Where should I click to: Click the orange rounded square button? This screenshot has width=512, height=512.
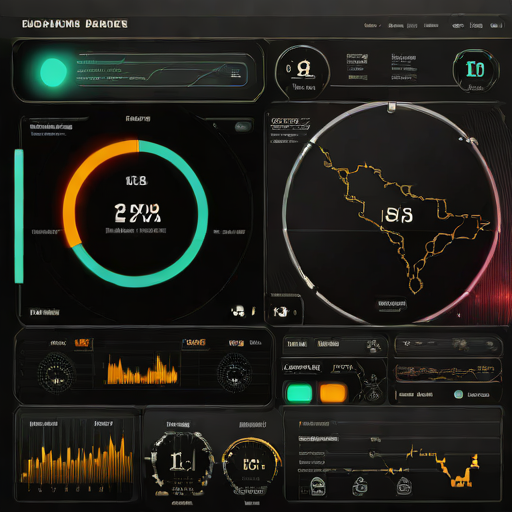click(333, 393)
